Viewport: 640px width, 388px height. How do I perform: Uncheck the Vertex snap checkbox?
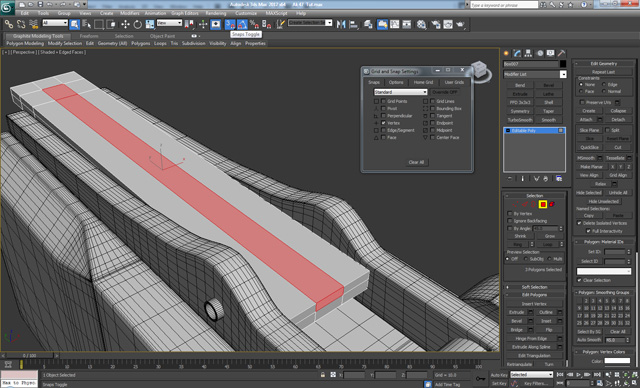click(x=383, y=123)
